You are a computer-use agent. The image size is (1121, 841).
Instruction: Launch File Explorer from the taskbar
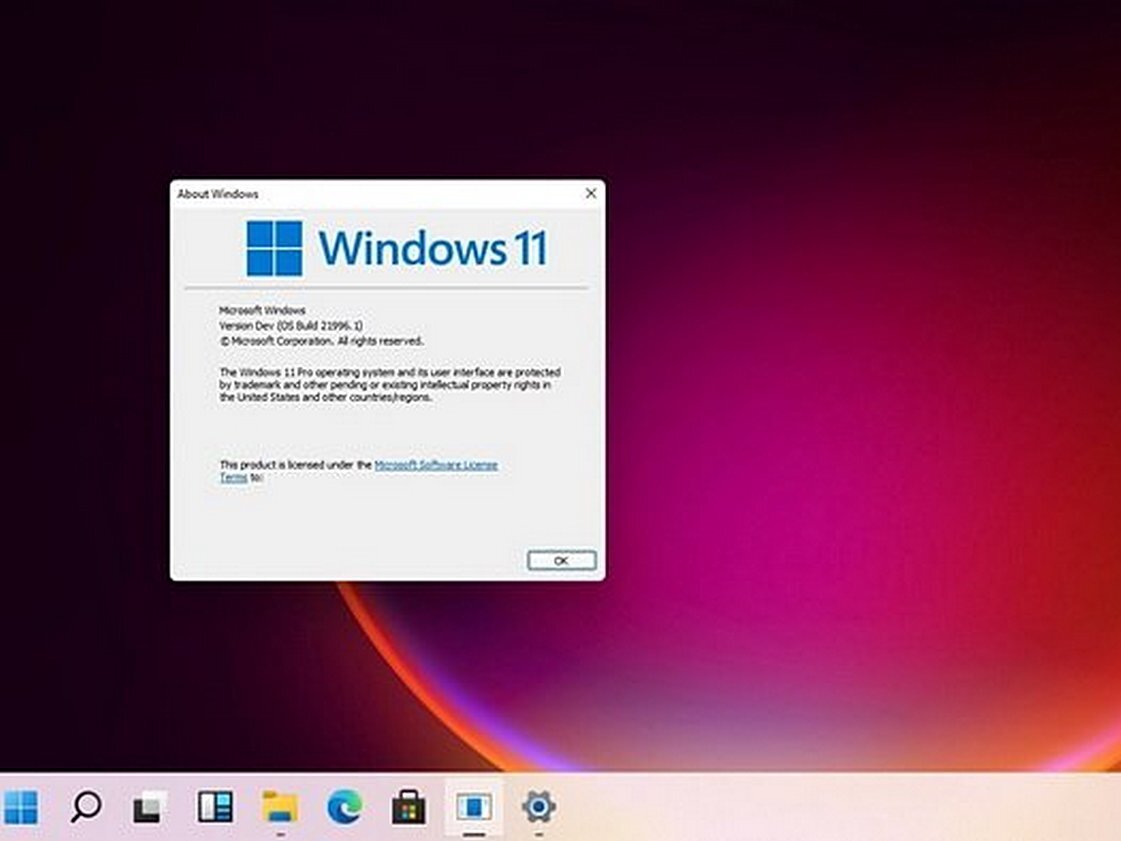click(280, 807)
